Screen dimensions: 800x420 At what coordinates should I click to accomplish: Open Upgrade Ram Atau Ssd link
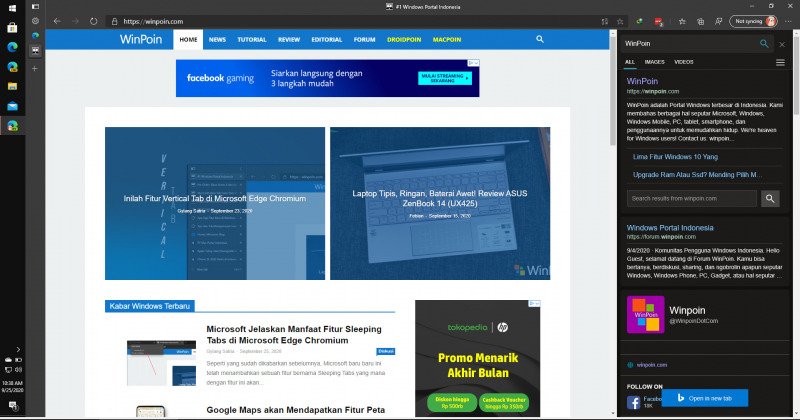[697, 175]
